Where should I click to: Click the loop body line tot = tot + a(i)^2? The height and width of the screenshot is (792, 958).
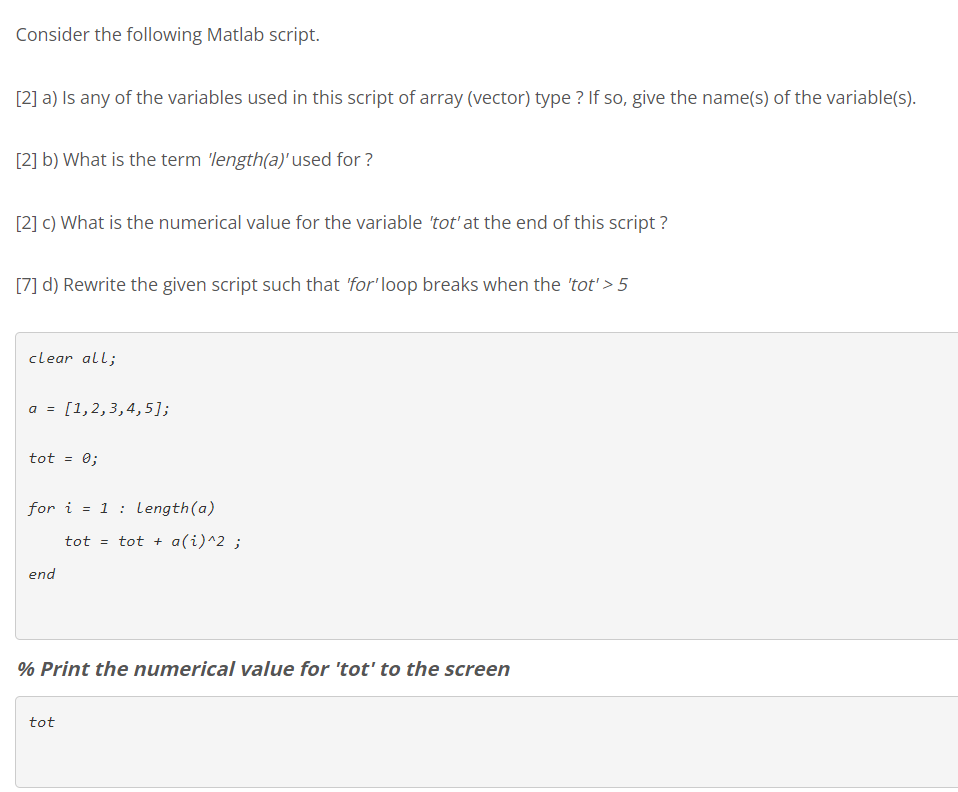[153, 541]
